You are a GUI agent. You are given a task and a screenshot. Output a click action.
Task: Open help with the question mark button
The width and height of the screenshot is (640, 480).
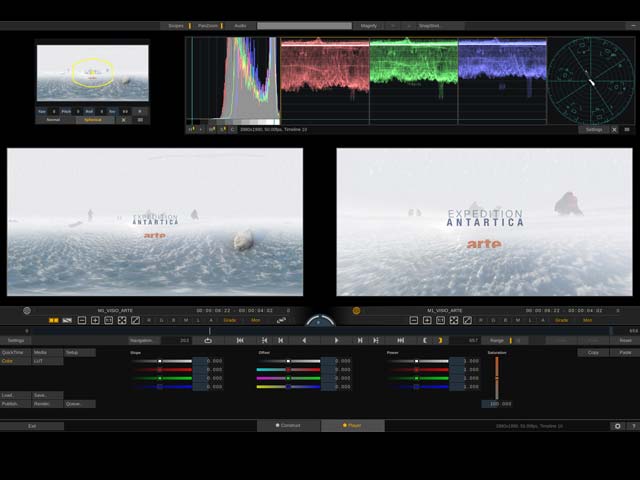click(x=633, y=426)
